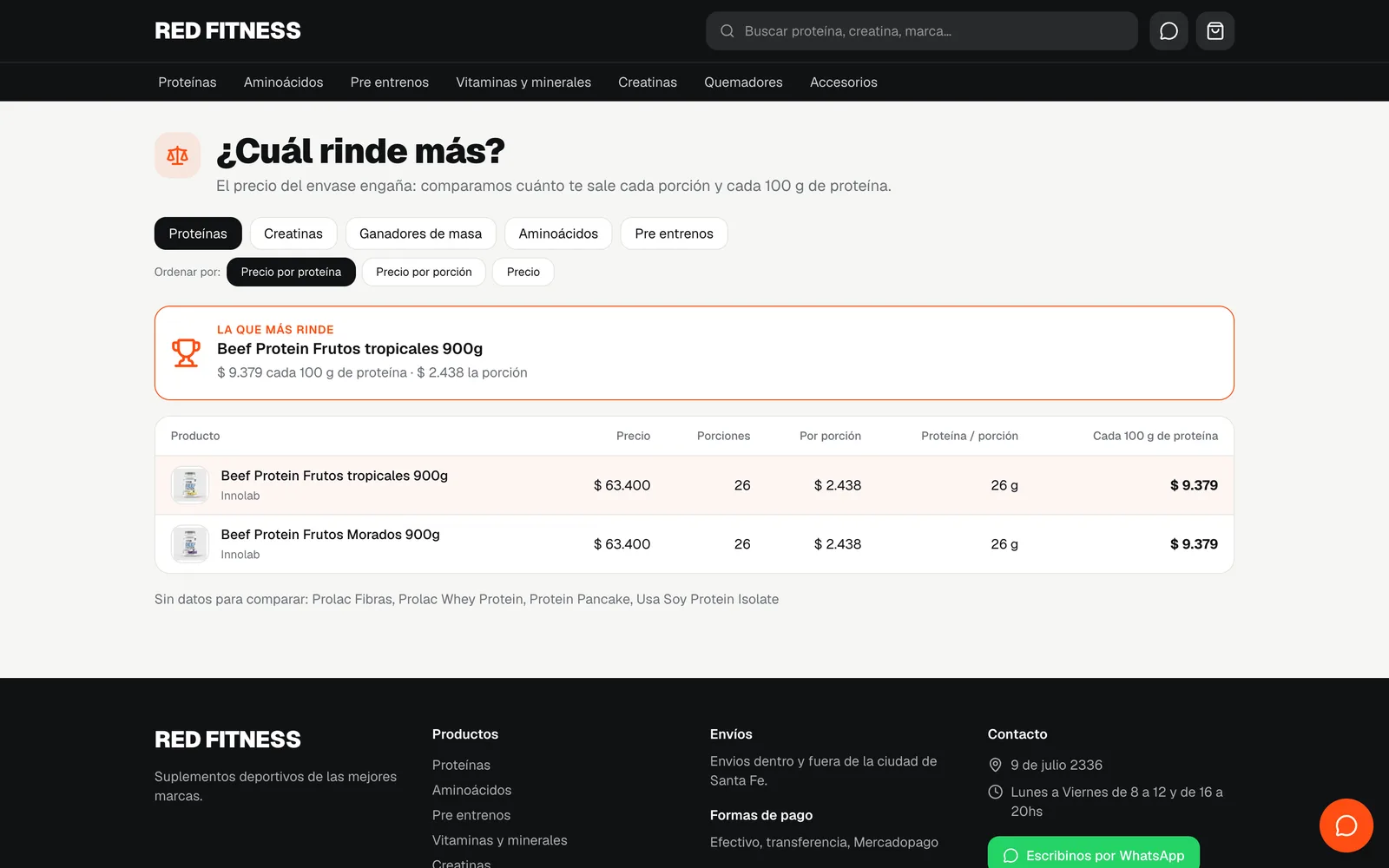Image resolution: width=1389 pixels, height=868 pixels.
Task: Click the clock icon beside opening hours
Action: (995, 792)
